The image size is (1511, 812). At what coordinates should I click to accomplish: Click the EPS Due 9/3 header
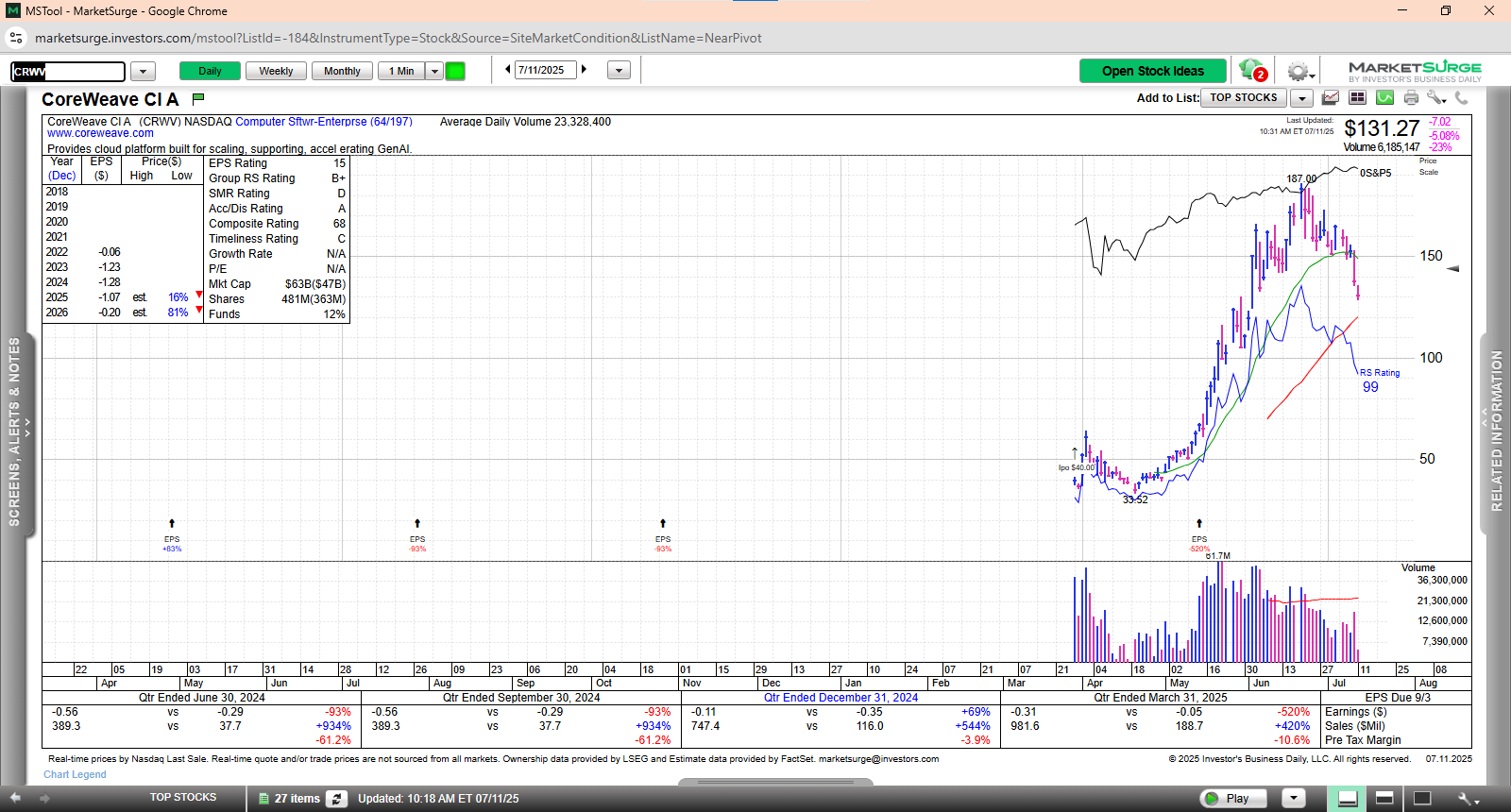[1398, 698]
